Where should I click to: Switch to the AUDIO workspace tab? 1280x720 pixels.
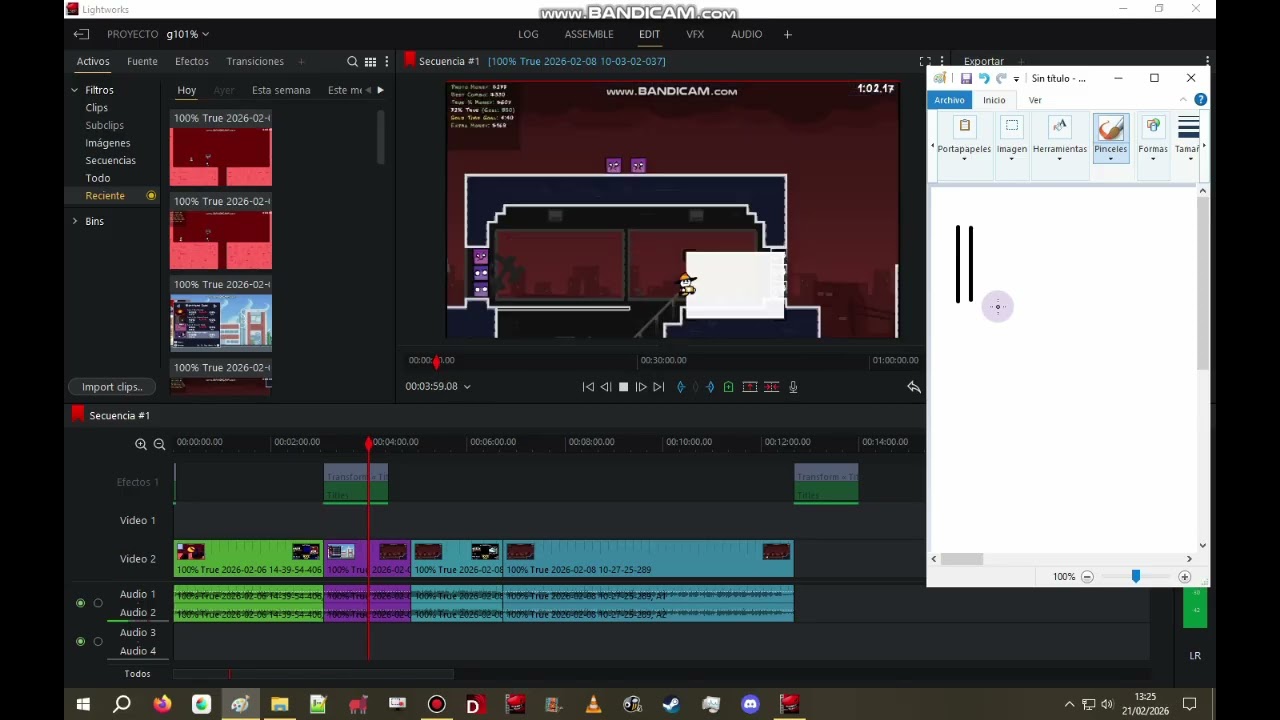click(x=746, y=34)
